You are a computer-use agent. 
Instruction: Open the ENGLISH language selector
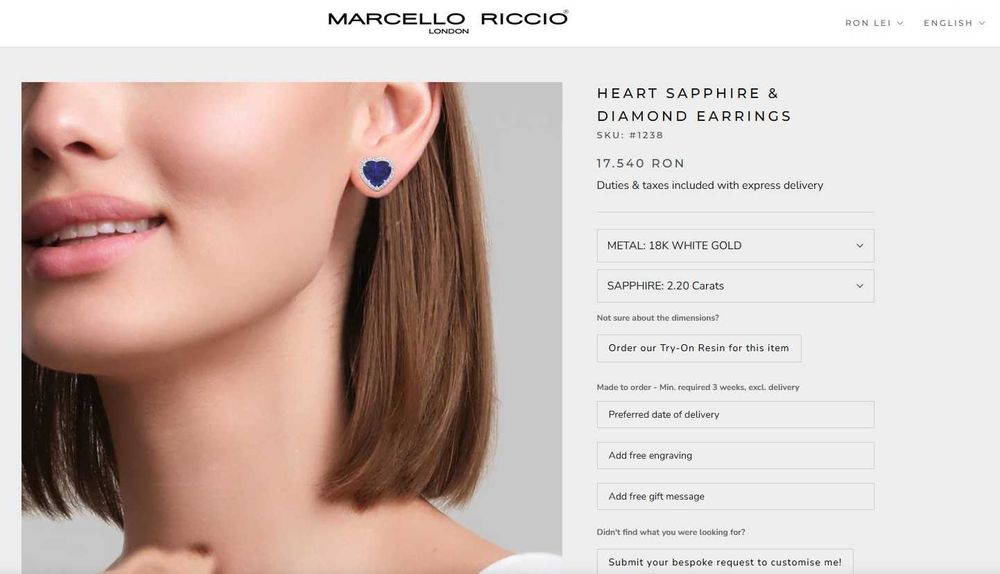point(954,23)
